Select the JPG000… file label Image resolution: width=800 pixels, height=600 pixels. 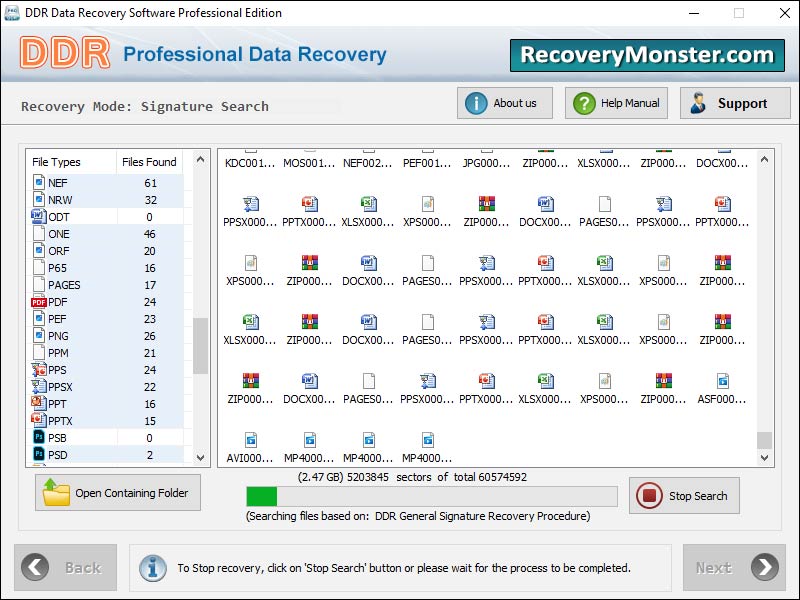(x=486, y=163)
